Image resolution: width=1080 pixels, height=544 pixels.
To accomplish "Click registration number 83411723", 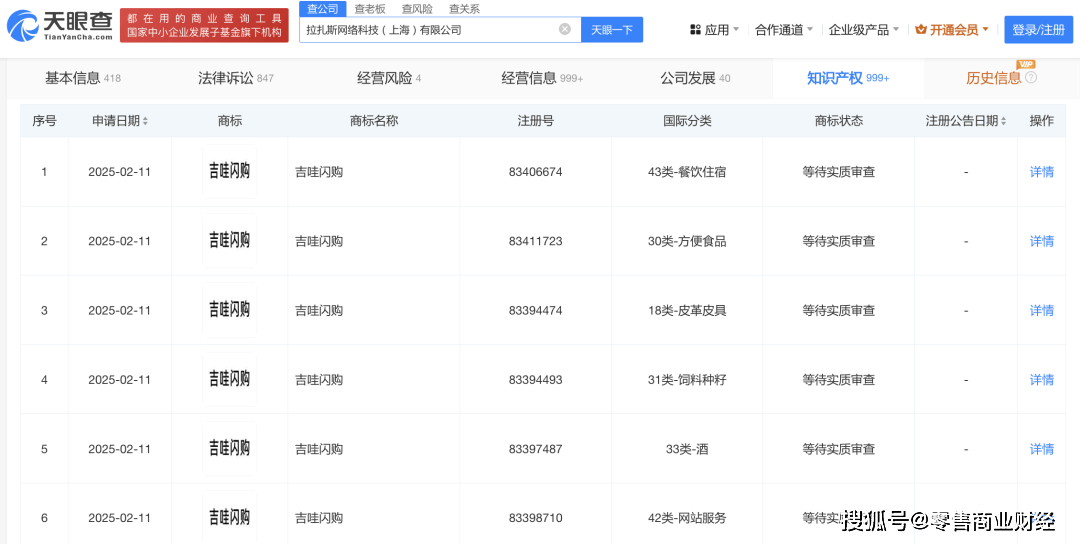I will tap(535, 241).
